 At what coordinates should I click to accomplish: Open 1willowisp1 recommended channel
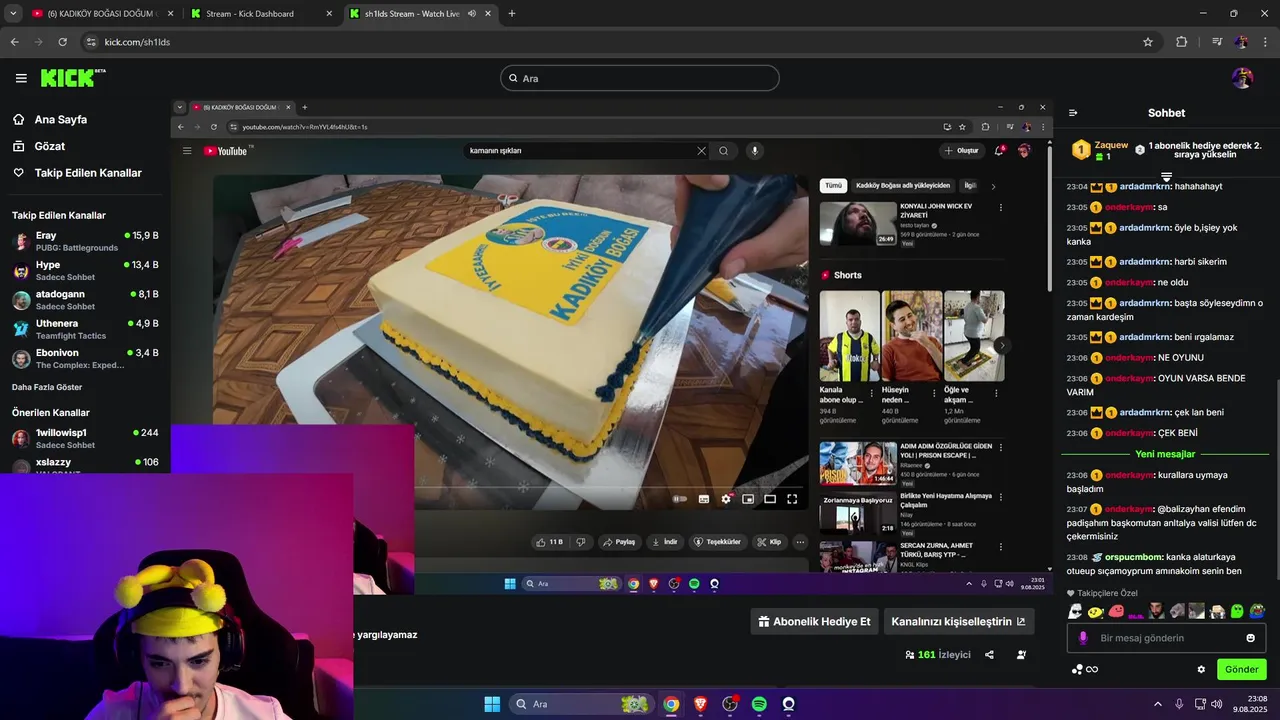[x=85, y=438]
